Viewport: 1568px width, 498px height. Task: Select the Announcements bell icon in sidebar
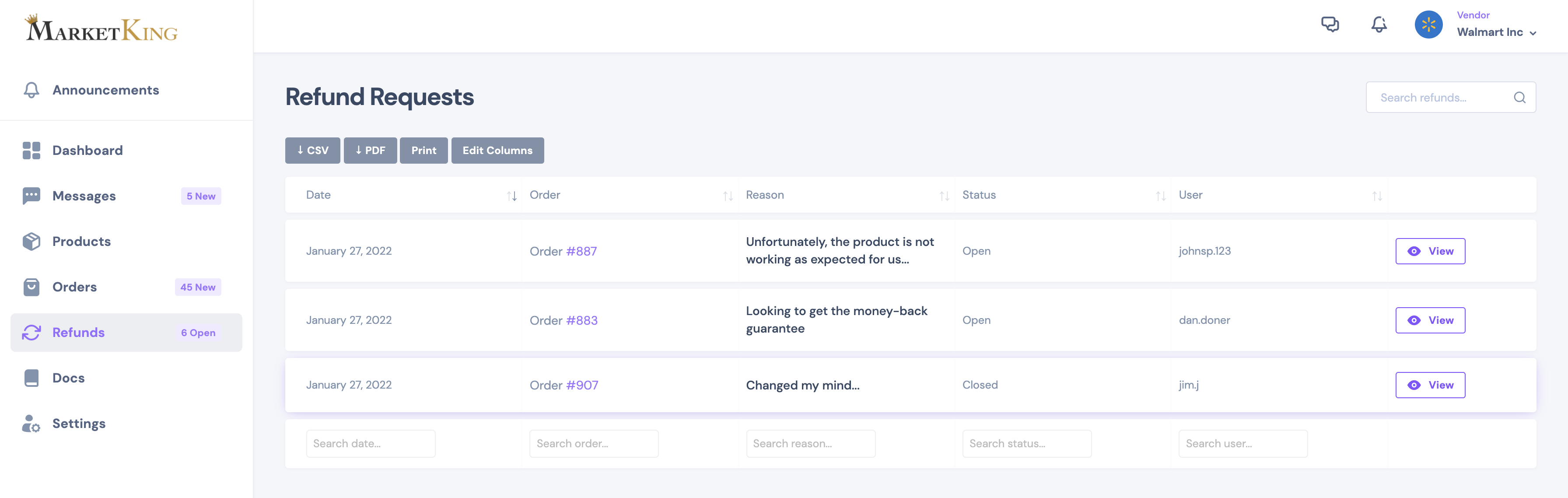[x=31, y=90]
